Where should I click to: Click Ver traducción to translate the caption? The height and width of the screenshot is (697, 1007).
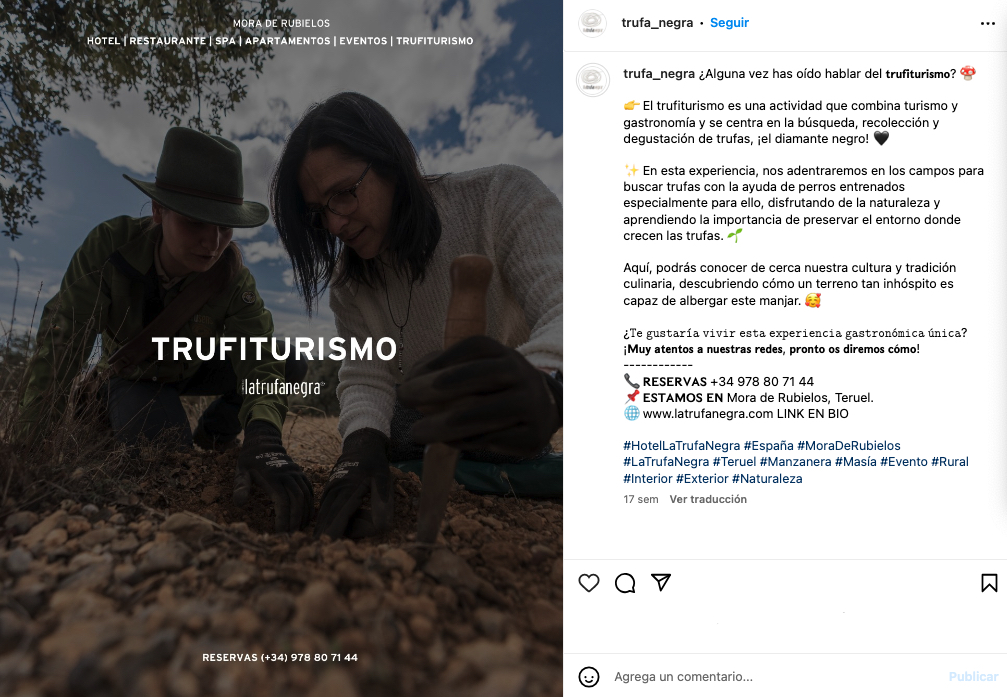(x=708, y=499)
